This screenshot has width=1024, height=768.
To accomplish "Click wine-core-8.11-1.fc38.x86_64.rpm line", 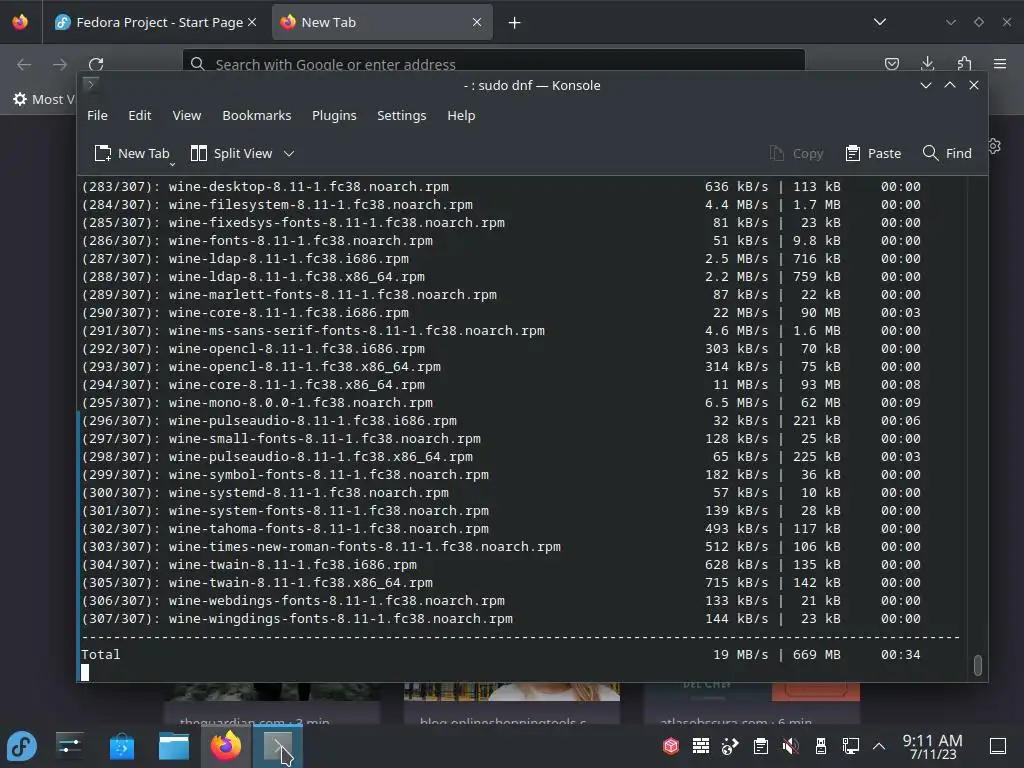I will pyautogui.click(x=501, y=385).
